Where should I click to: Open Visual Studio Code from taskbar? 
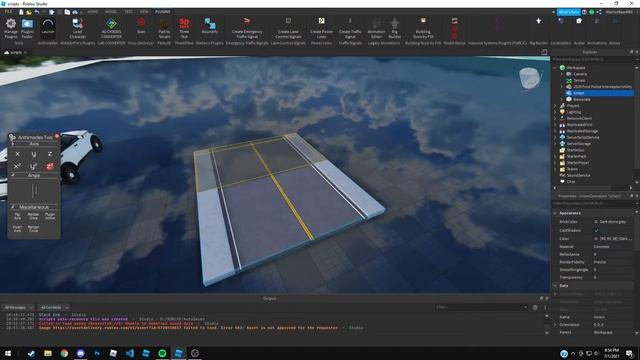[x=129, y=353]
